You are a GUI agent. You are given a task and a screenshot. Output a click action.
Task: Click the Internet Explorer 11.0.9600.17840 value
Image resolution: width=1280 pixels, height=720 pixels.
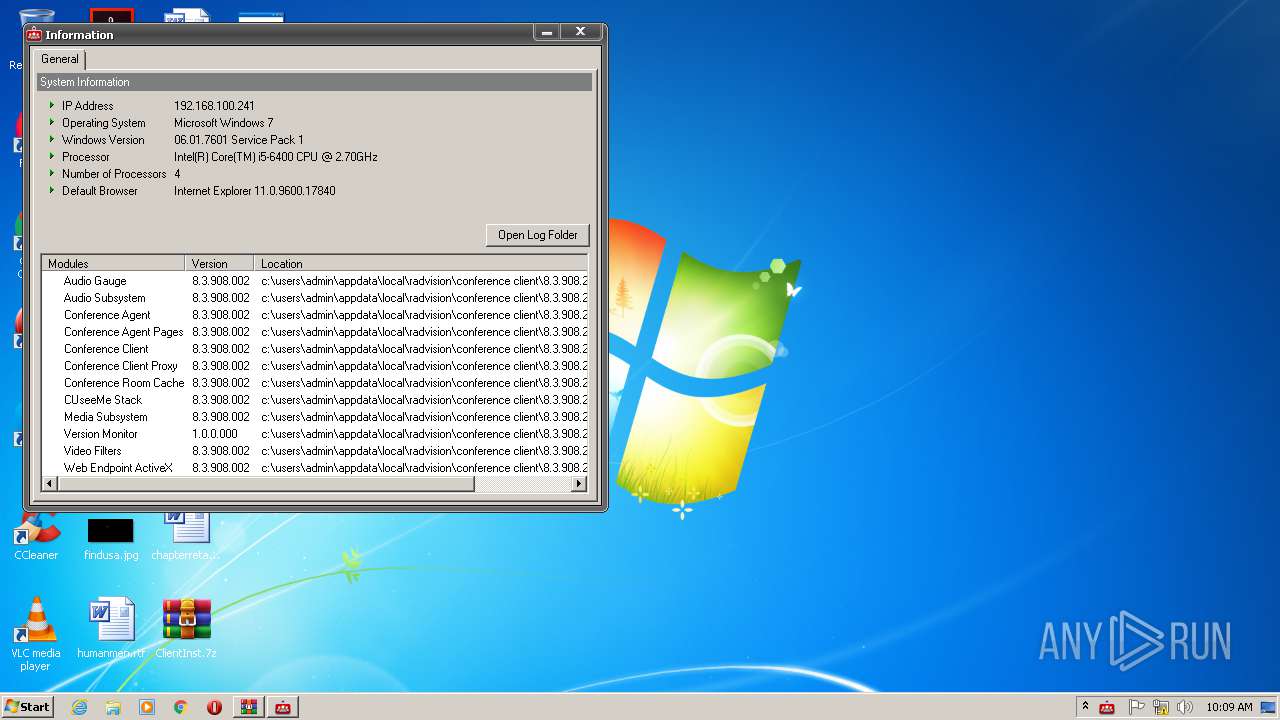click(x=255, y=191)
